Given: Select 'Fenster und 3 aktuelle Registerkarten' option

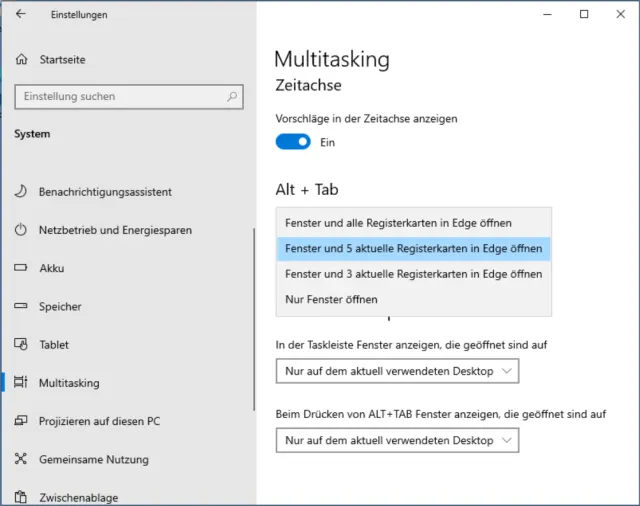Looking at the screenshot, I should click(412, 274).
